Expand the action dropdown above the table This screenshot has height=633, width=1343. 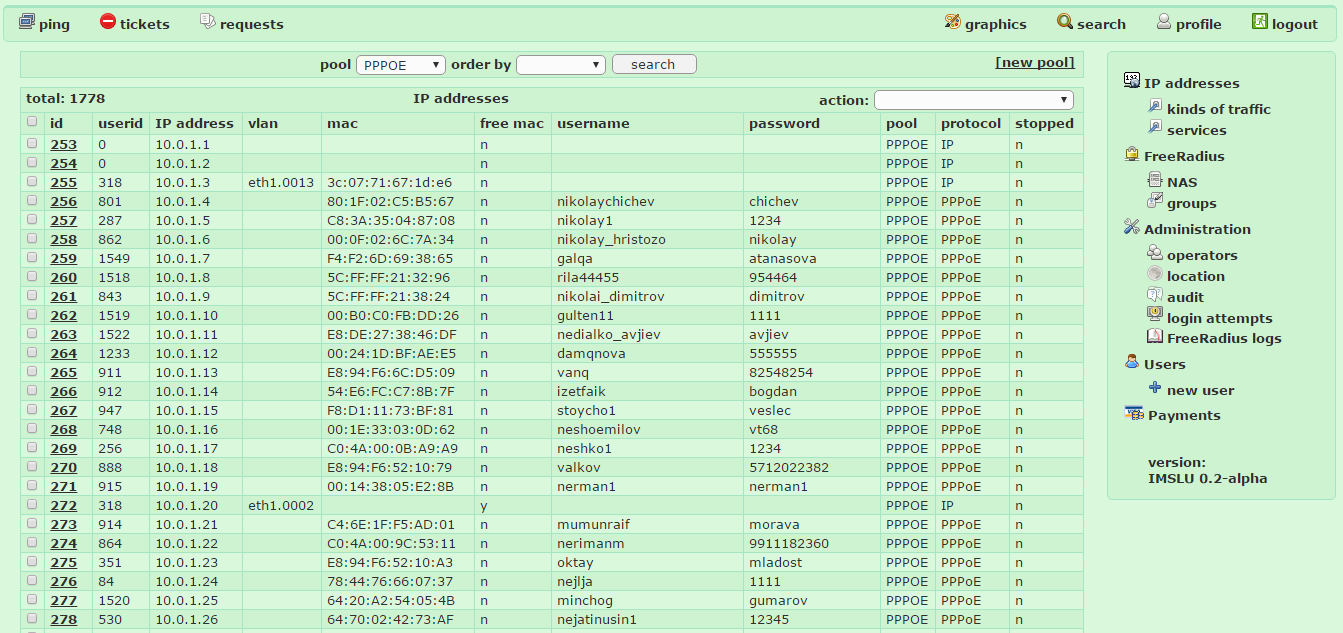pyautogui.click(x=973, y=99)
